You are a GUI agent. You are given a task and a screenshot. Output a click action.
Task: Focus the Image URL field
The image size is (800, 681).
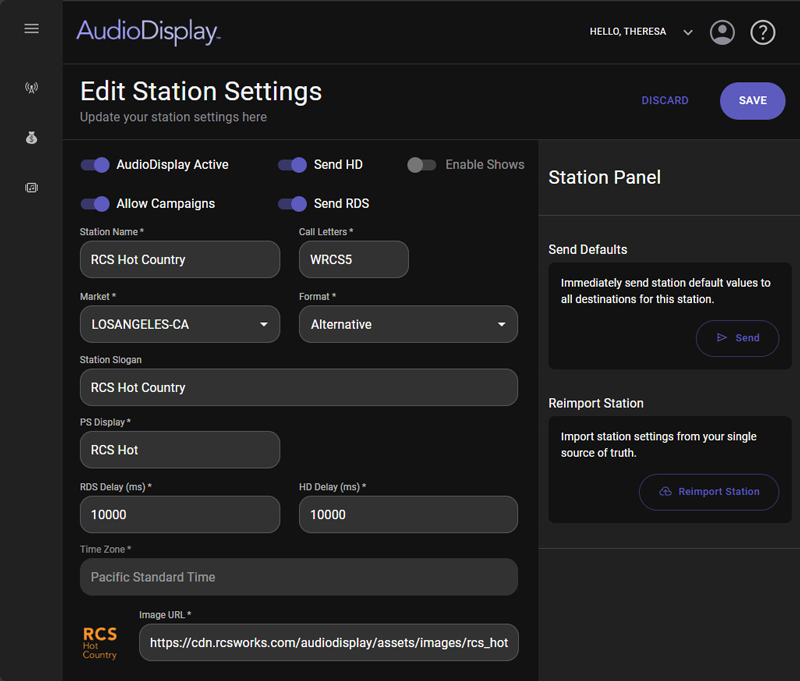[x=329, y=642]
